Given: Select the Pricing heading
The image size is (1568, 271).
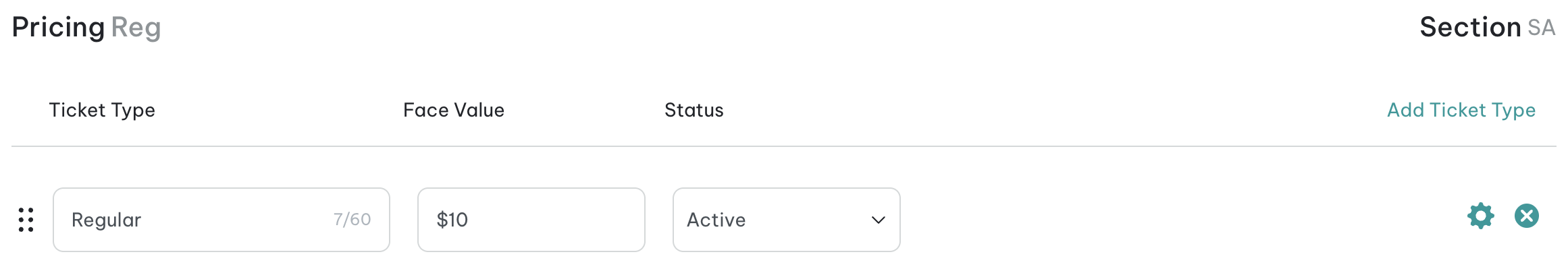Looking at the screenshot, I should [58, 28].
